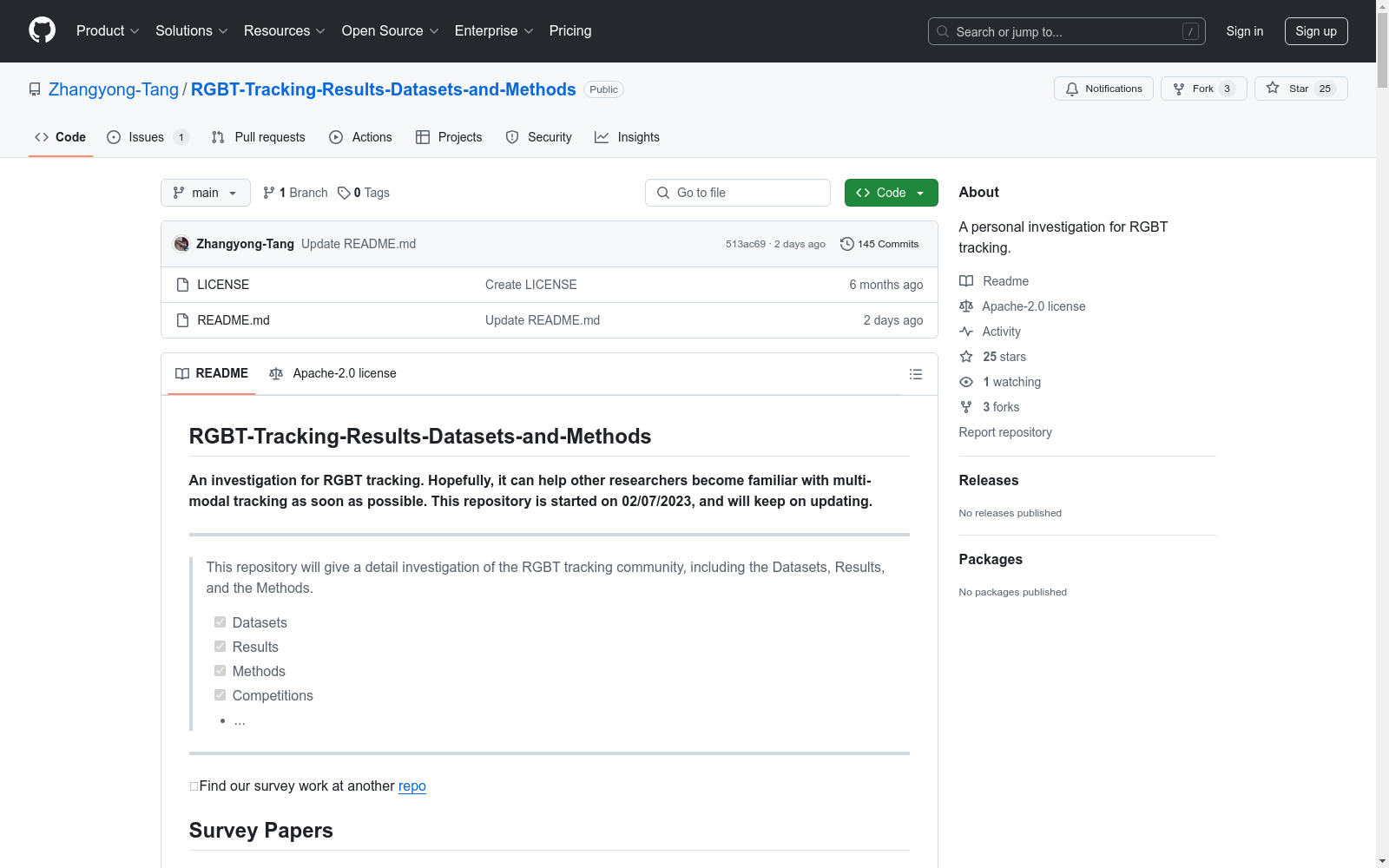Click the 1 Branch link
1389x868 pixels.
[x=296, y=193]
